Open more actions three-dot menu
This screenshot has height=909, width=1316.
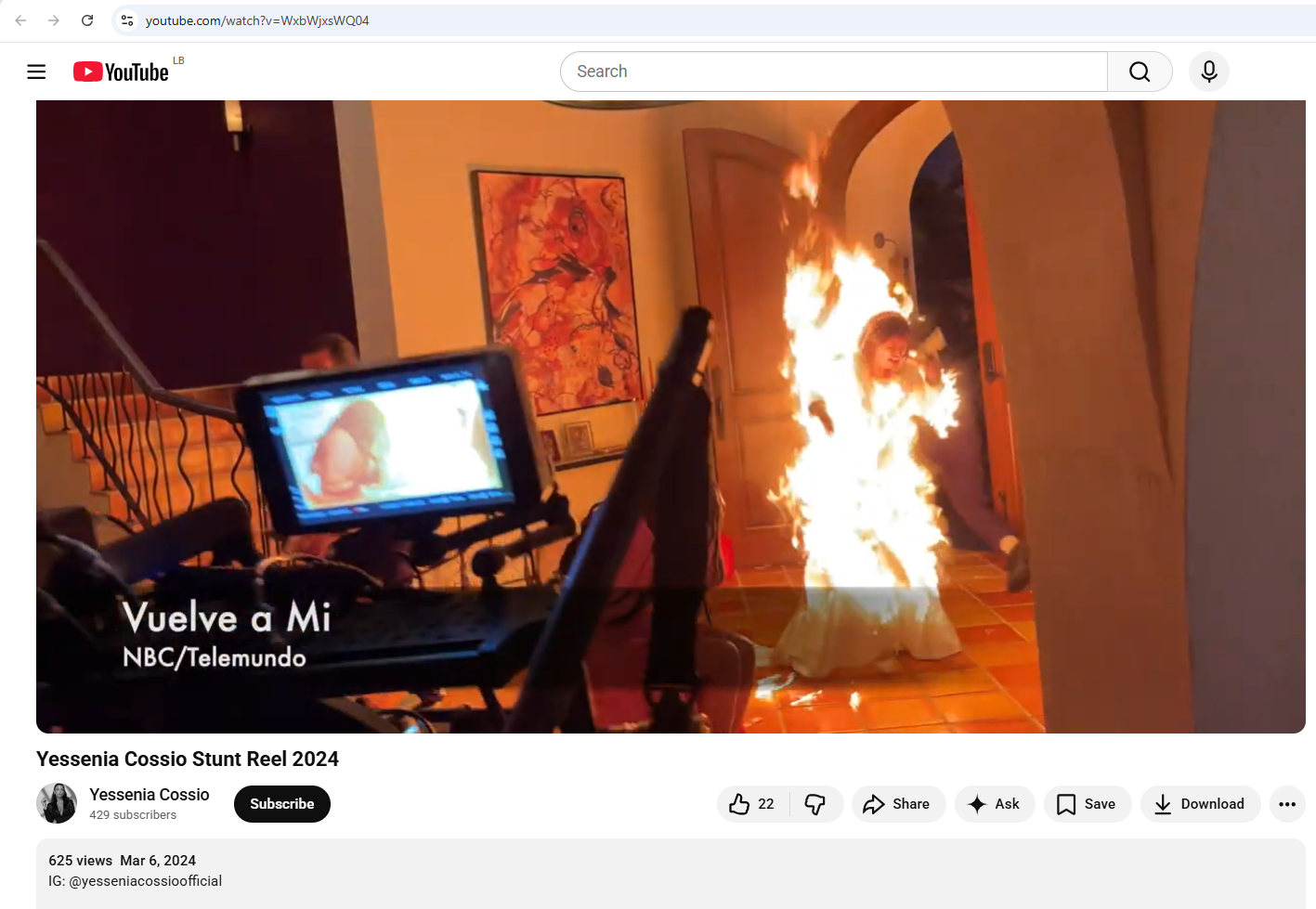click(x=1287, y=804)
